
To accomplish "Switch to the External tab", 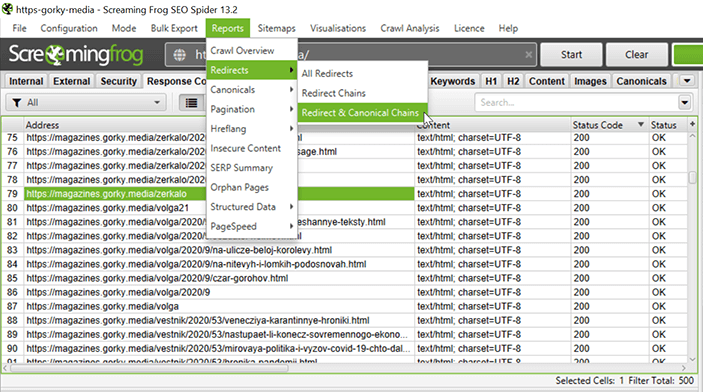I will [72, 81].
